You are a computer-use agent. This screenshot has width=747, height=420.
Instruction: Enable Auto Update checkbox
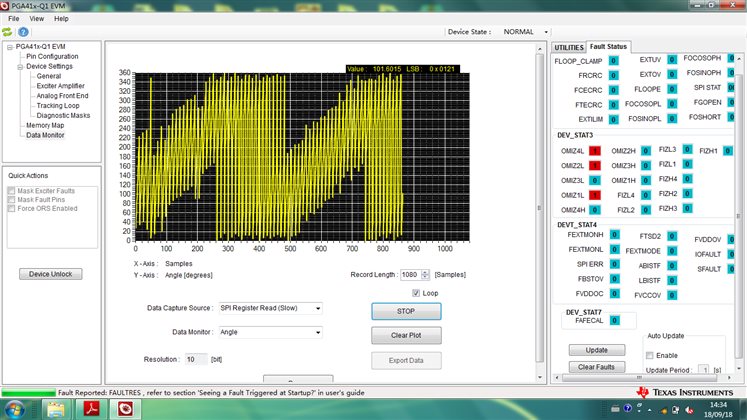pyautogui.click(x=649, y=356)
